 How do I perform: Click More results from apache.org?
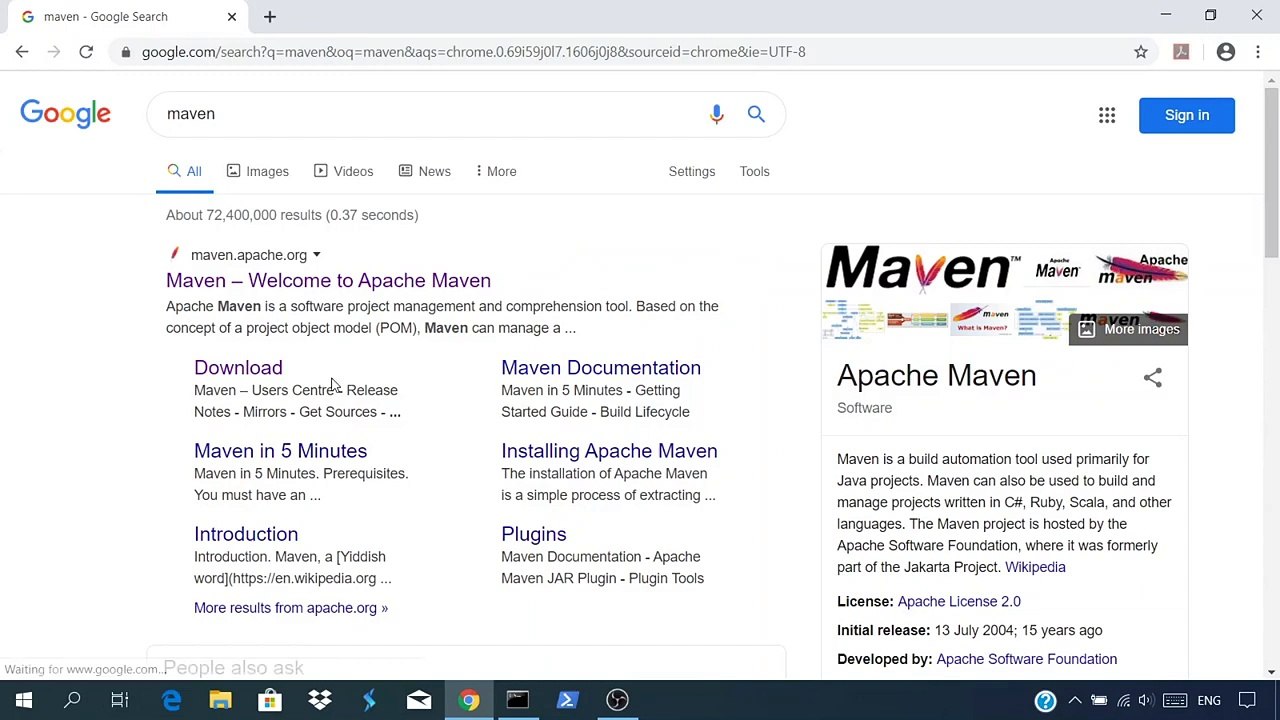(x=291, y=608)
